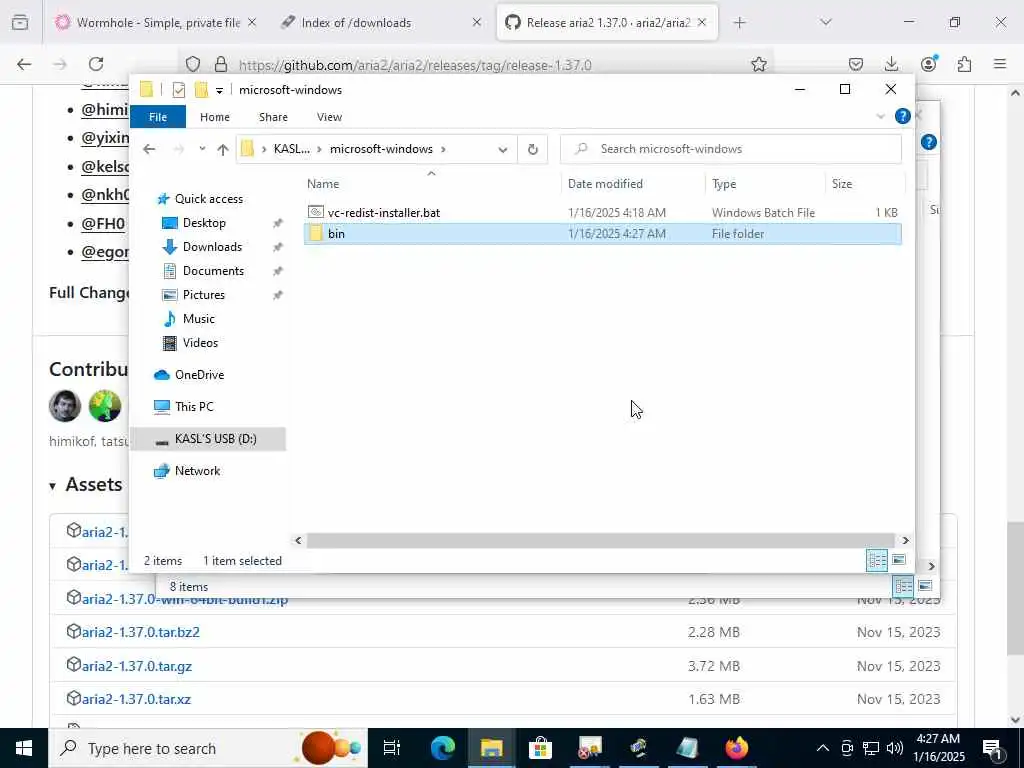
Task: Open Firefox extensions menu
Action: (x=965, y=64)
